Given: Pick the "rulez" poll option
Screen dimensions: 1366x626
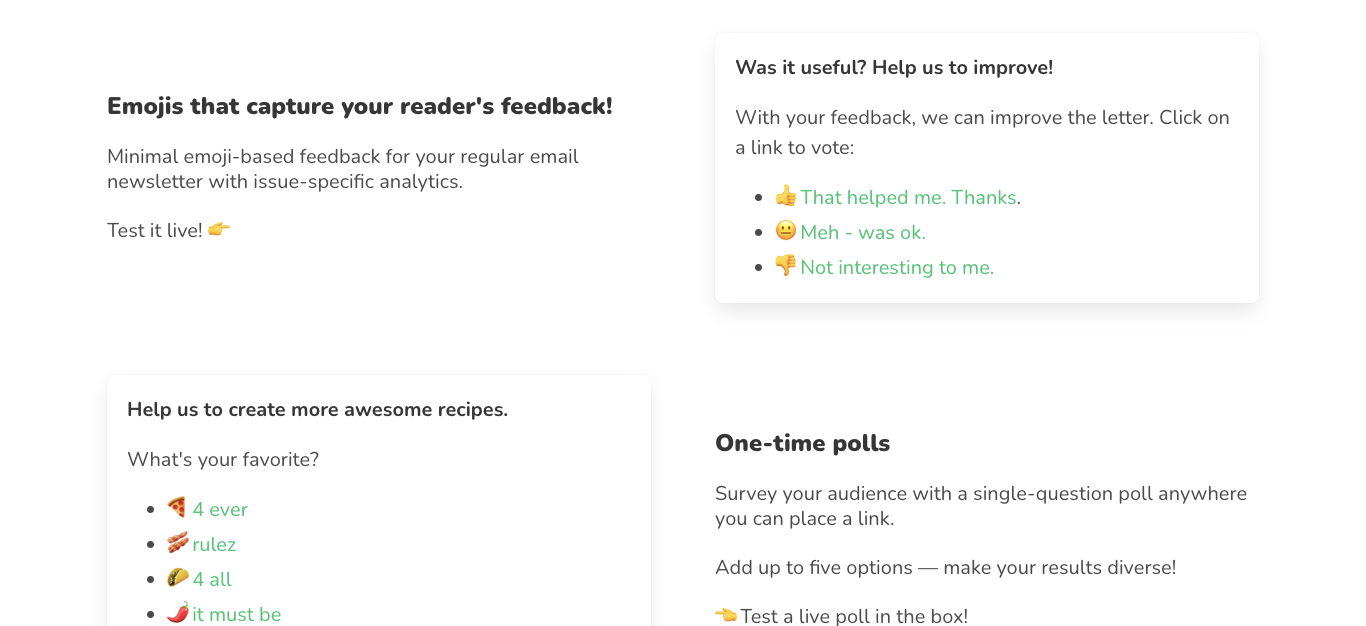Looking at the screenshot, I should pos(214,545).
